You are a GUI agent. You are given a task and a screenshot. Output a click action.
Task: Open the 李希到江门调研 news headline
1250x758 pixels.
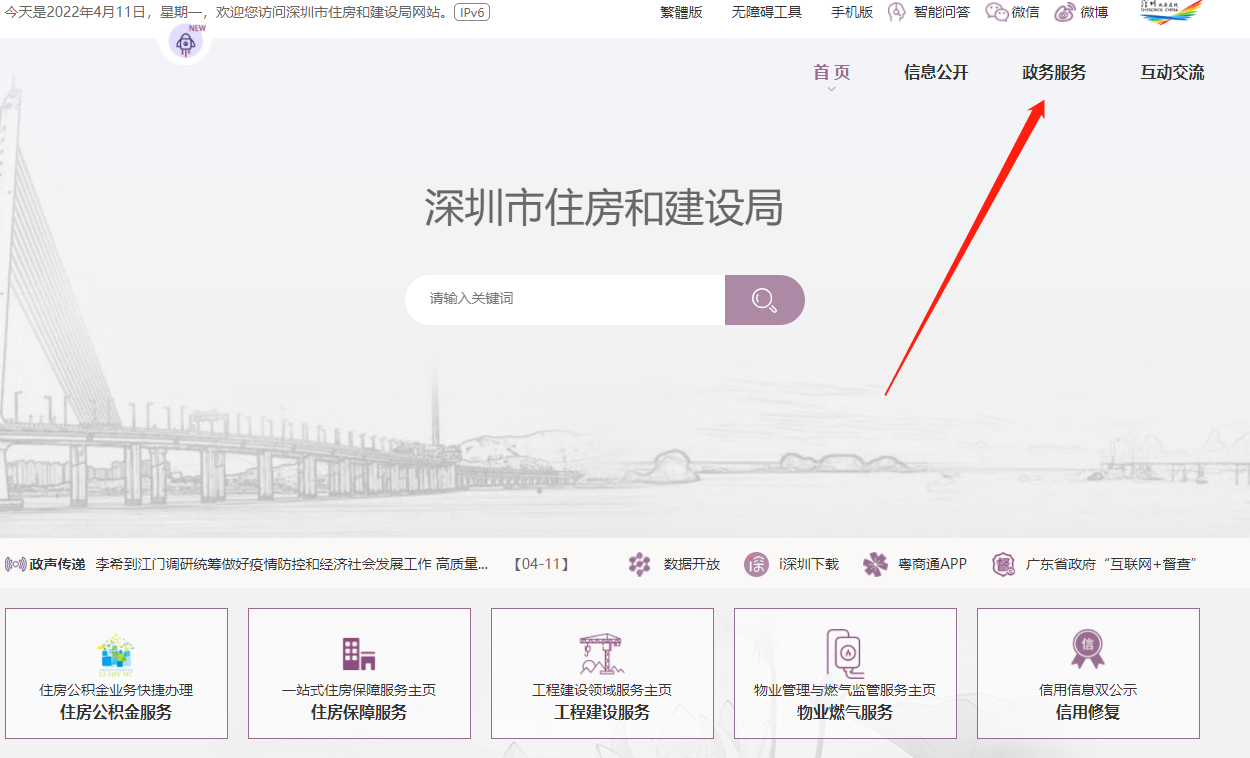click(292, 564)
